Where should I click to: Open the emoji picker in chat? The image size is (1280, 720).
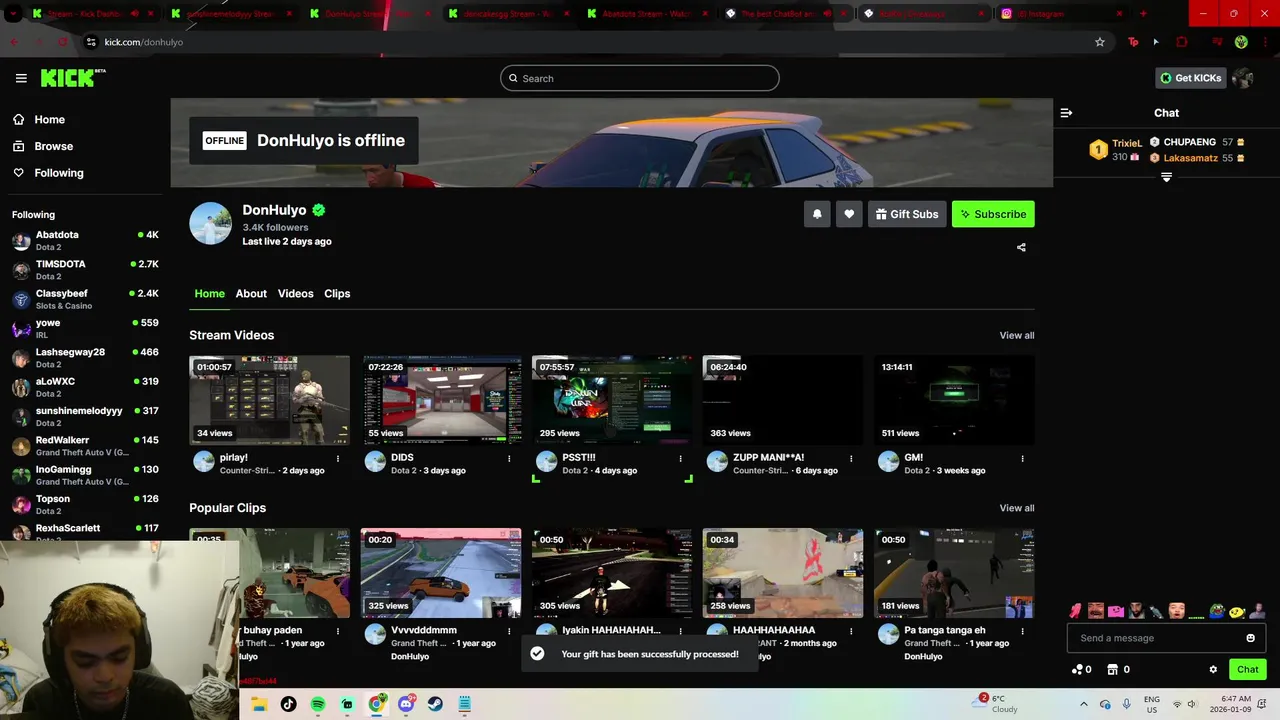point(1250,638)
